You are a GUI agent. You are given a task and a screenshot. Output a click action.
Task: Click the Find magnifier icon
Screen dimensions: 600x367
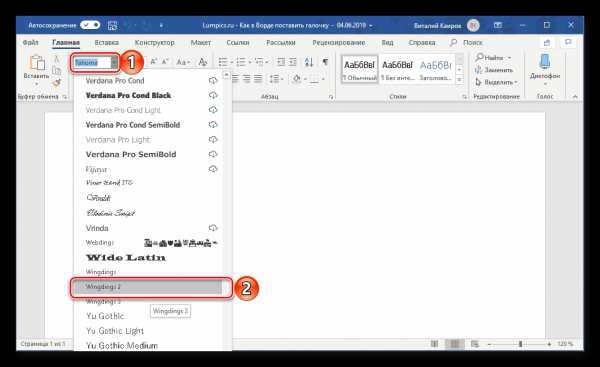pyautogui.click(x=479, y=57)
